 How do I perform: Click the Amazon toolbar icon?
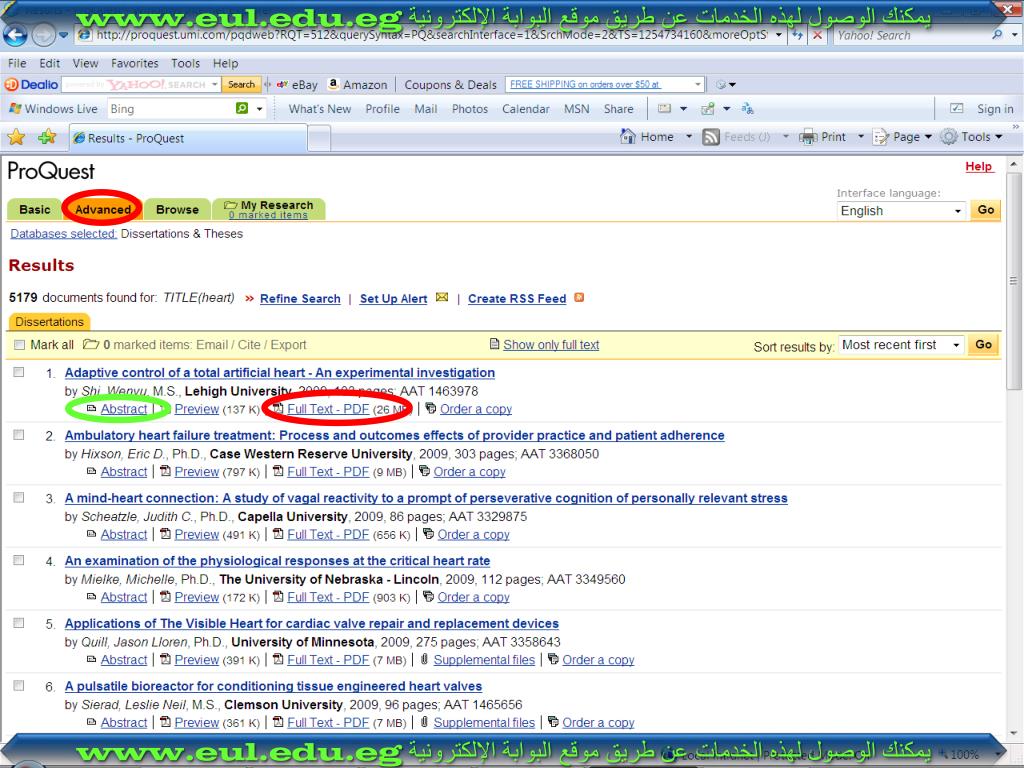(x=334, y=84)
